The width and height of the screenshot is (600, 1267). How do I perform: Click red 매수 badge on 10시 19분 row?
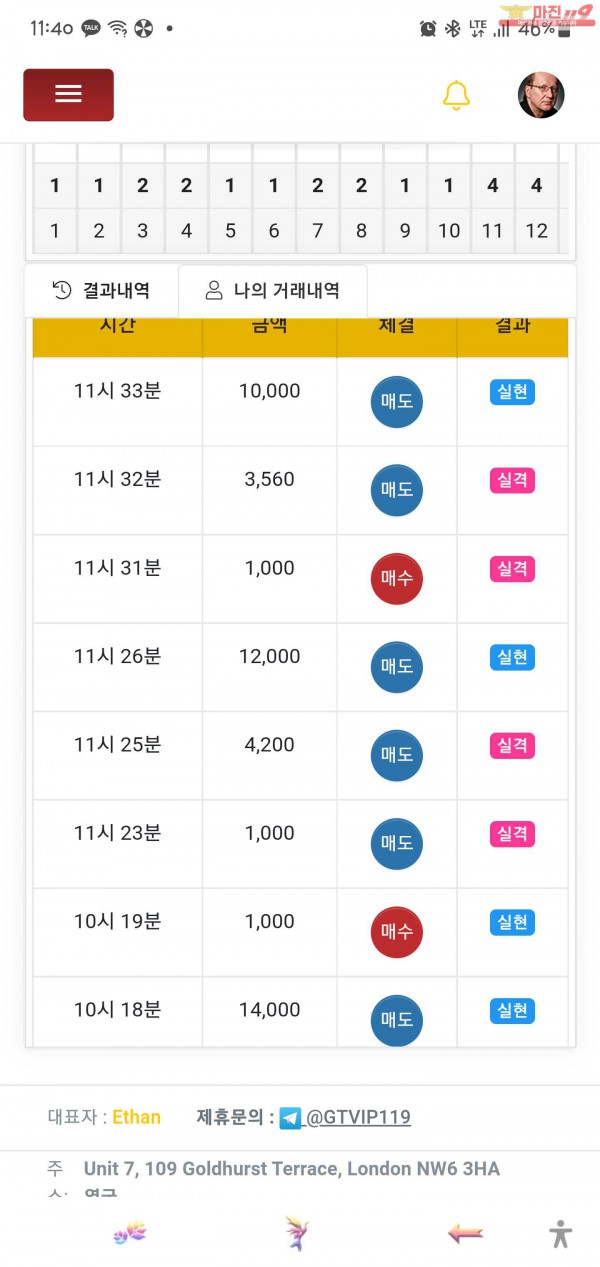(x=397, y=933)
